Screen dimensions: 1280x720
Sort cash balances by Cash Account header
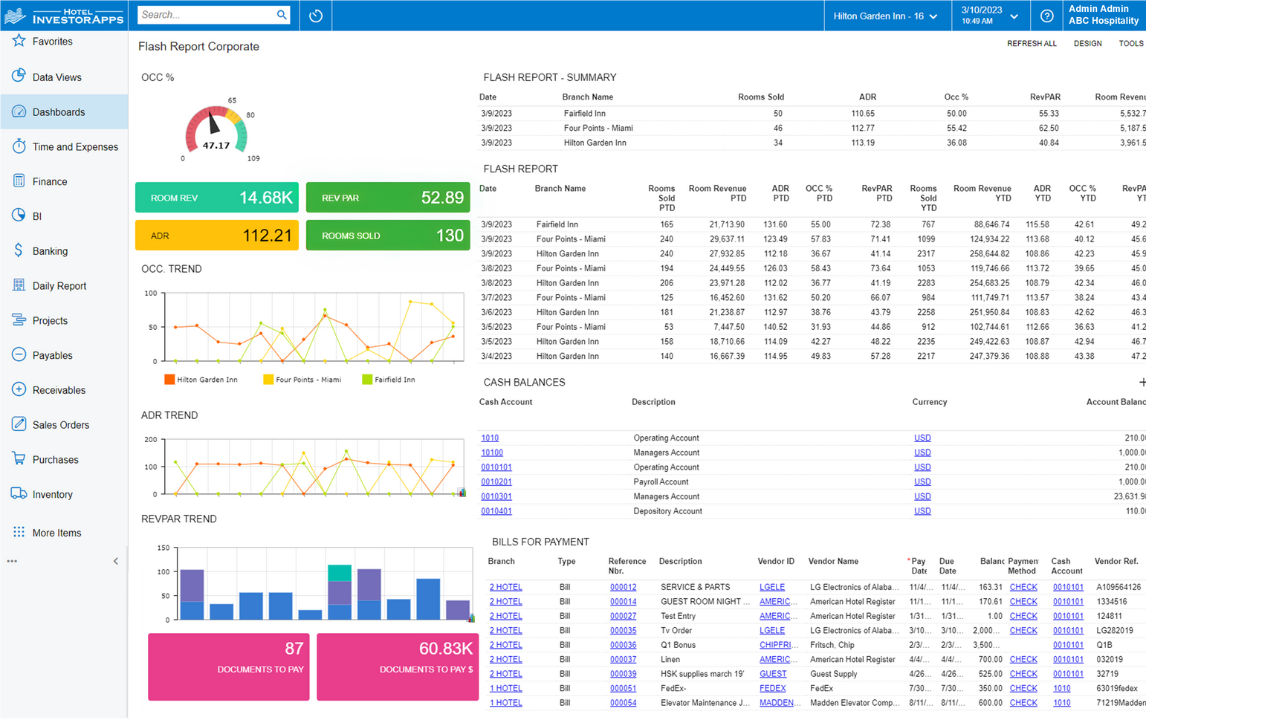tap(505, 402)
